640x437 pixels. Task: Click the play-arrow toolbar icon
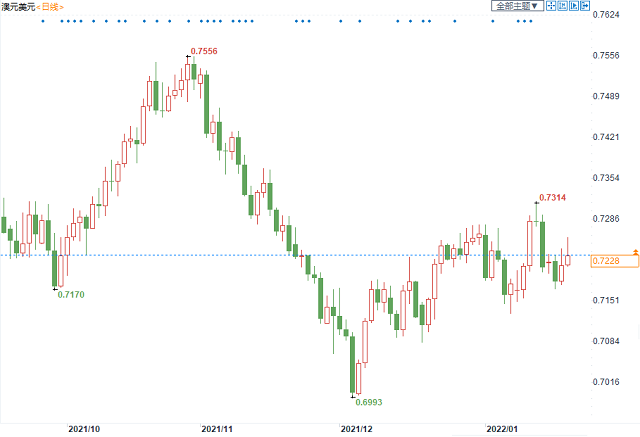pyautogui.click(x=575, y=6)
